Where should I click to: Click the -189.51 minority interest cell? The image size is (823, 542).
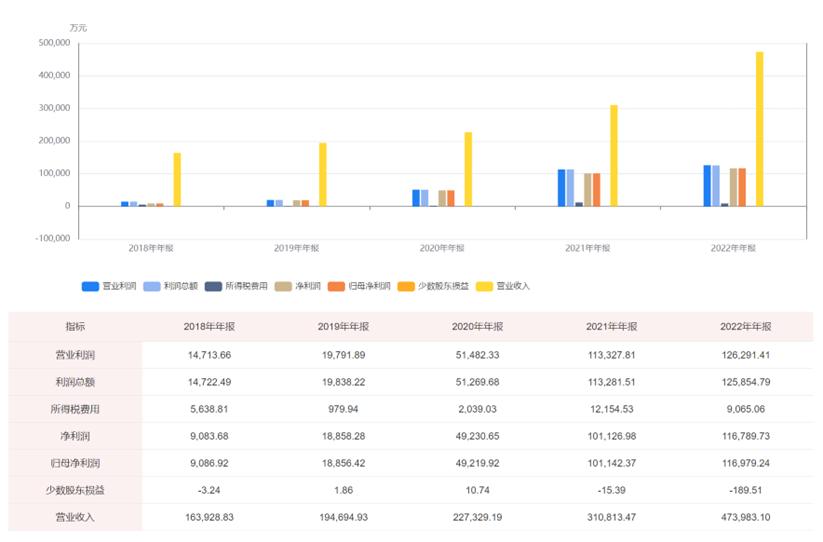tap(745, 489)
